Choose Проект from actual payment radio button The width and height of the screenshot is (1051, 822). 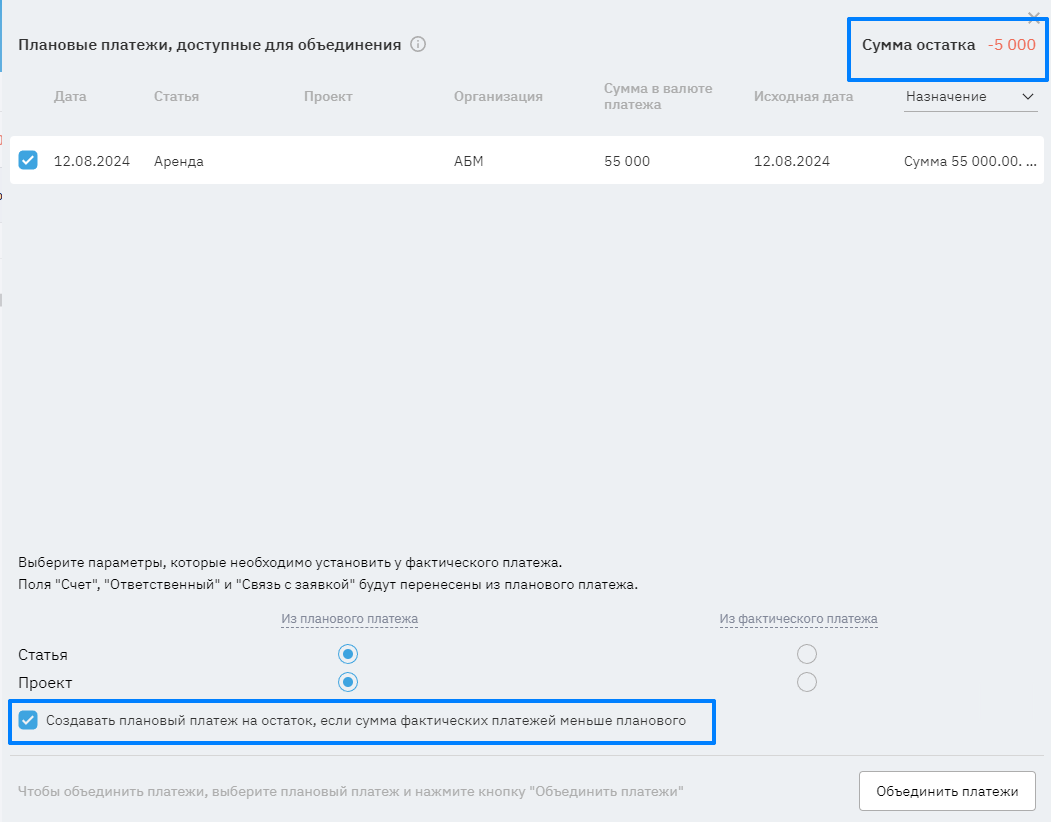tap(807, 682)
